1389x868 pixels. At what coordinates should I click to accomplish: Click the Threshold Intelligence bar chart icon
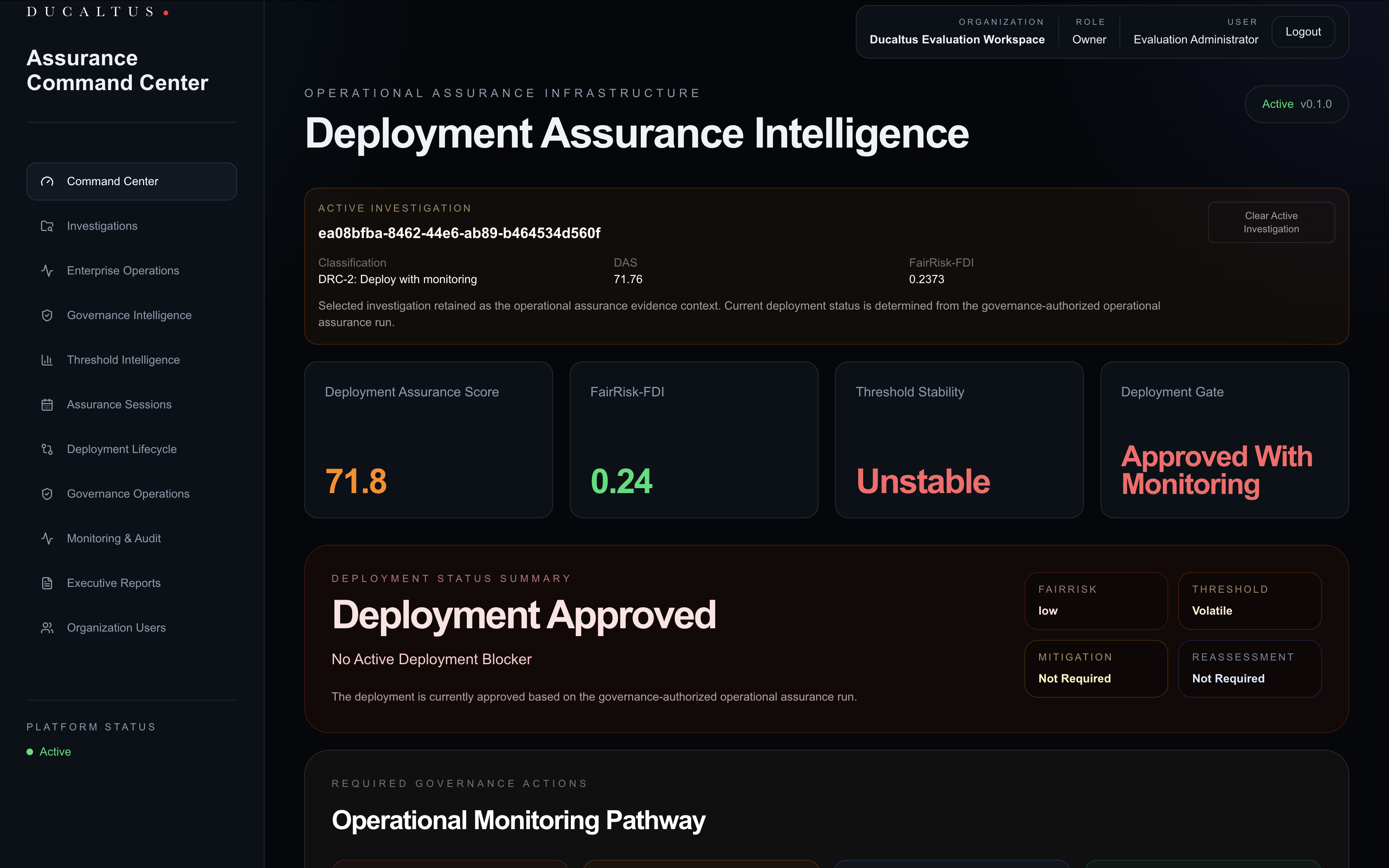coord(47,360)
